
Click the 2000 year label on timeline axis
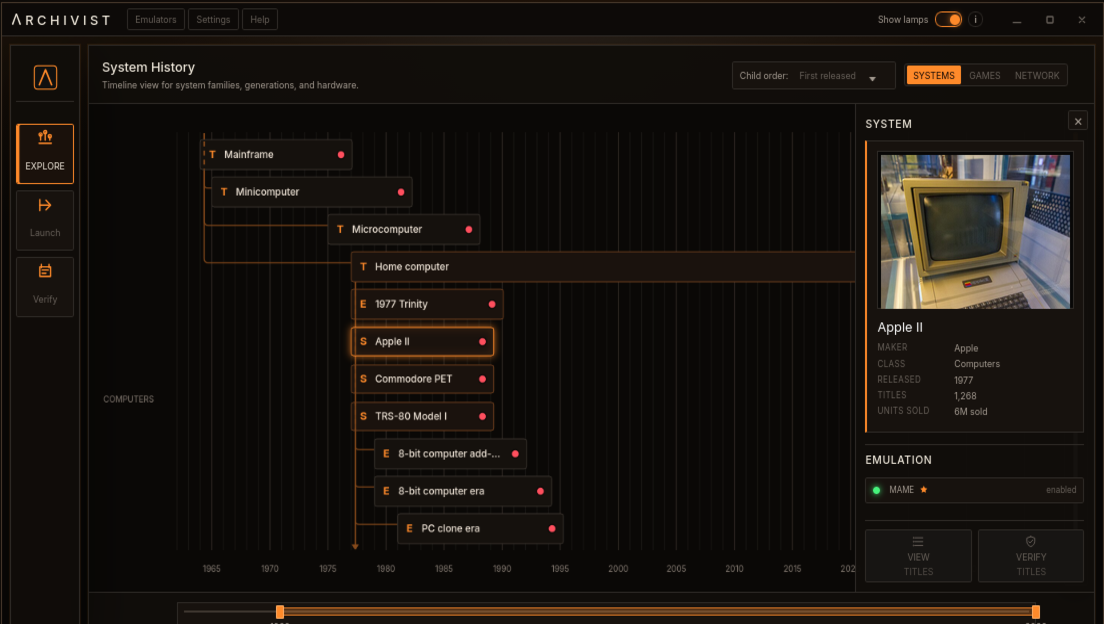[618, 568]
